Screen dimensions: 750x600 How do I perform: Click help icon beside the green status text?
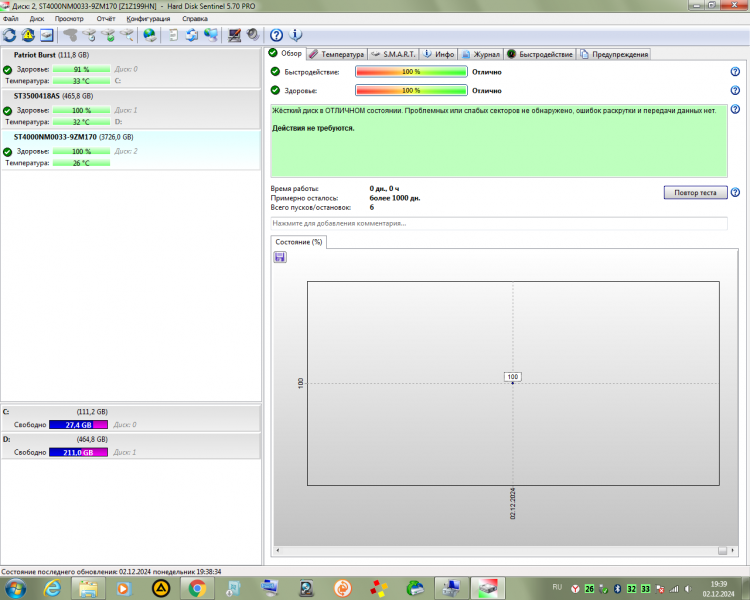coord(735,109)
